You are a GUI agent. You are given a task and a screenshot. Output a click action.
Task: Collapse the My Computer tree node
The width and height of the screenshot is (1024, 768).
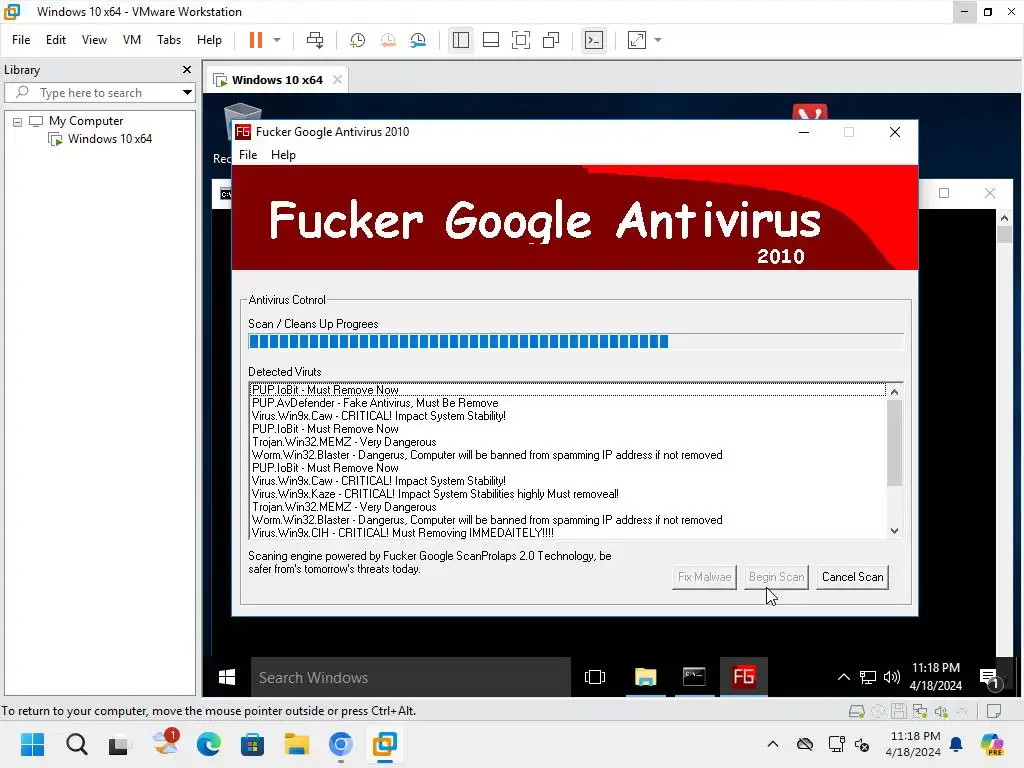[x=18, y=121]
